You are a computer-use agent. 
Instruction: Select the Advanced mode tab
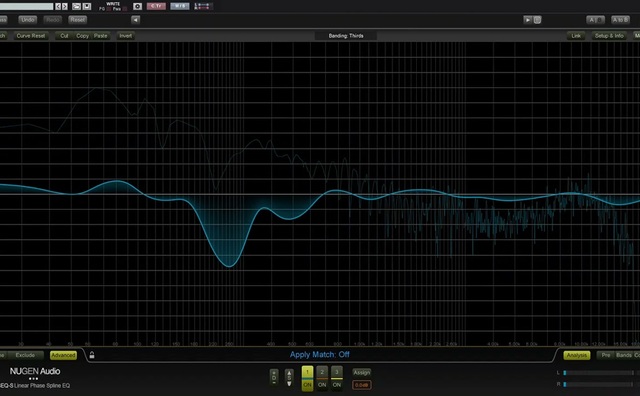click(63, 355)
